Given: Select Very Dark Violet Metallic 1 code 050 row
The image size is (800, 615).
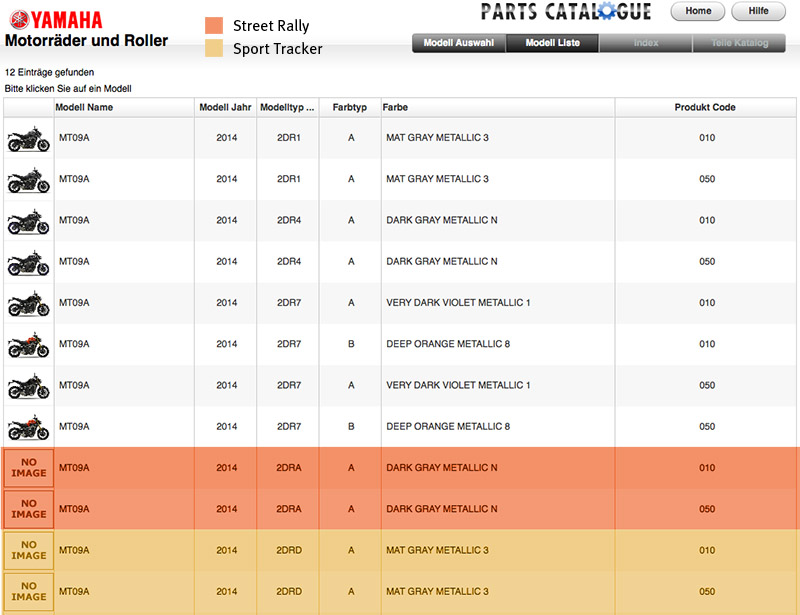Looking at the screenshot, I should coord(458,386).
